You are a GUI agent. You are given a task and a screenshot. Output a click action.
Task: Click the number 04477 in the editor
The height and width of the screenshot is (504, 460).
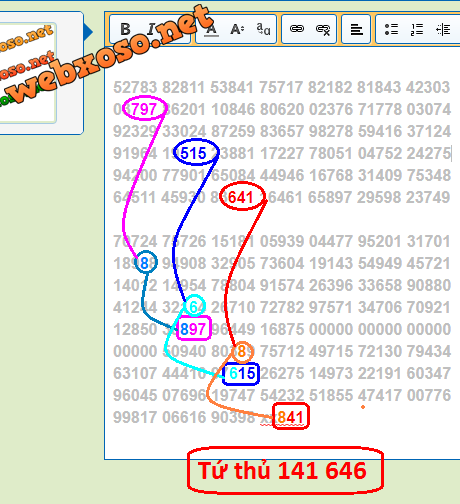point(331,241)
